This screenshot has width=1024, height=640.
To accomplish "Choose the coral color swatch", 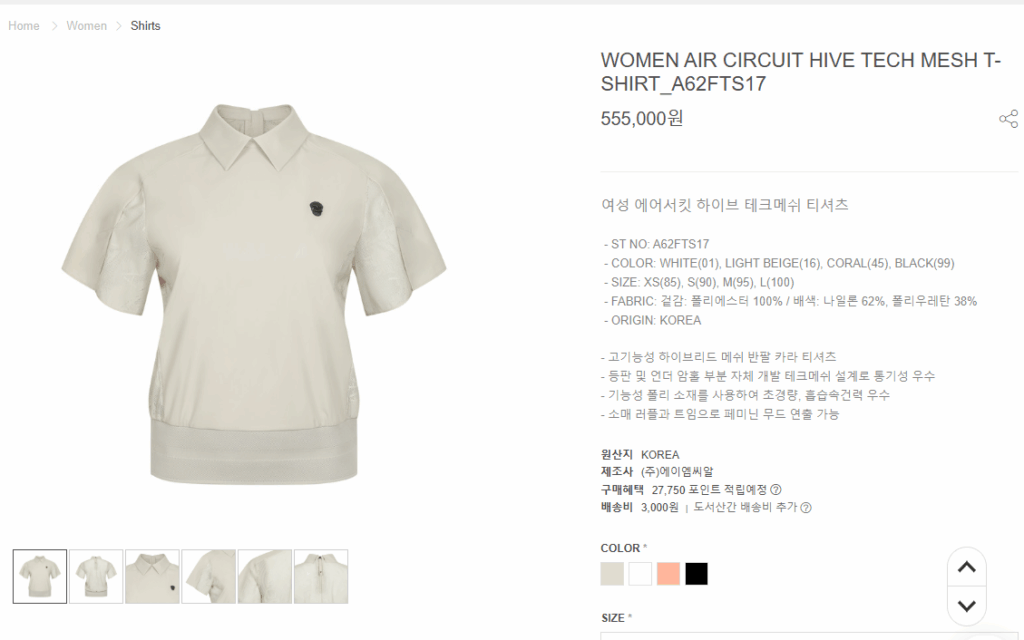I will (668, 573).
